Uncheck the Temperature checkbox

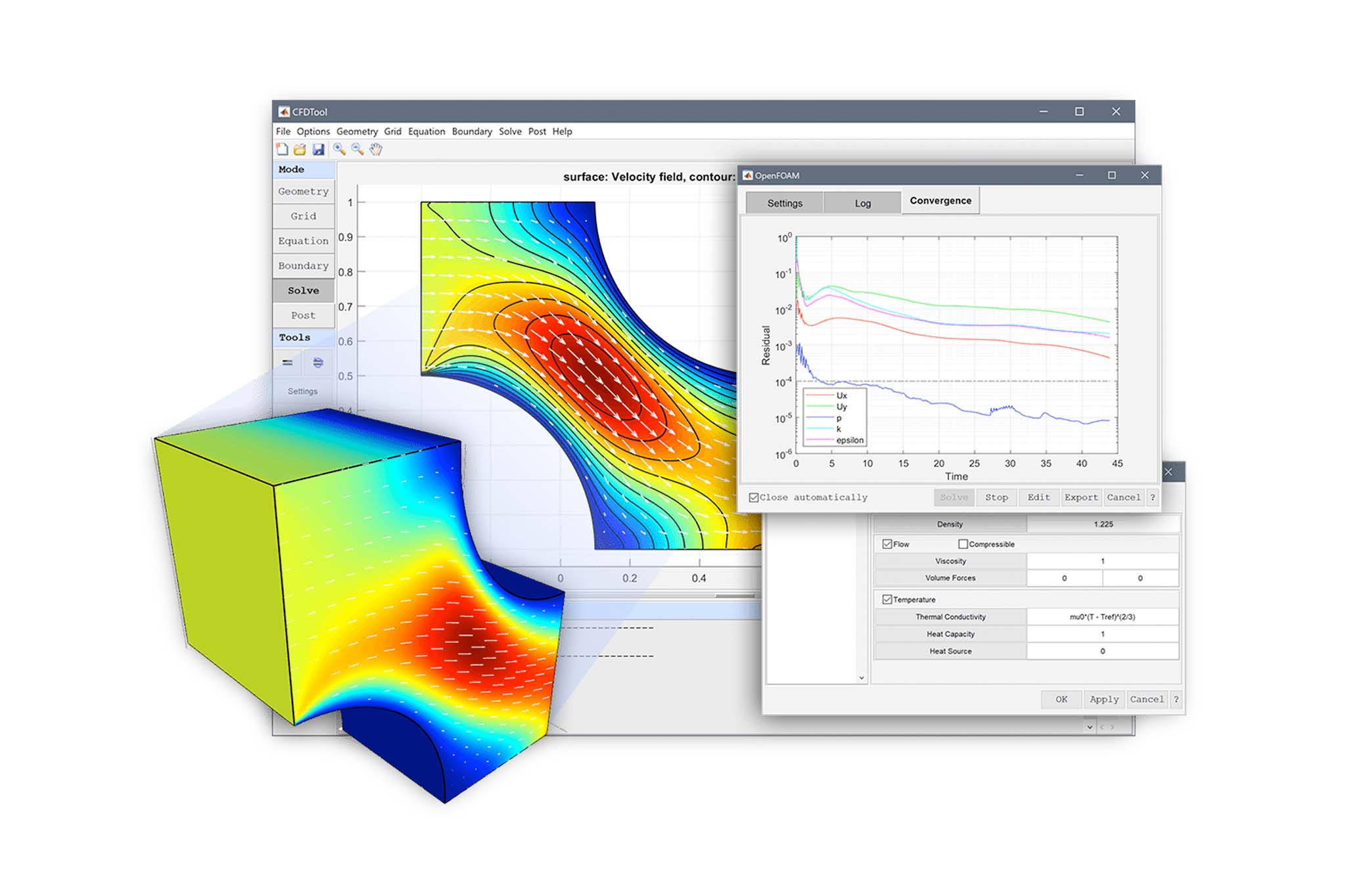(887, 599)
